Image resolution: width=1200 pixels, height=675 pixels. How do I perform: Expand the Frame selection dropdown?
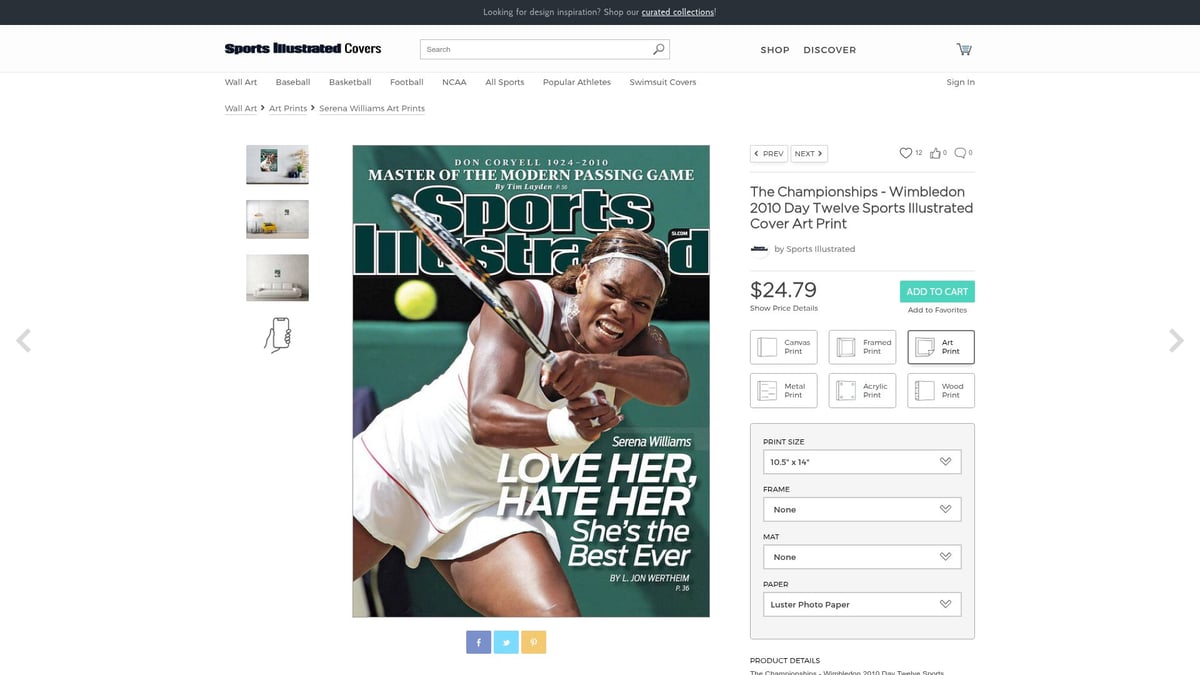point(862,509)
